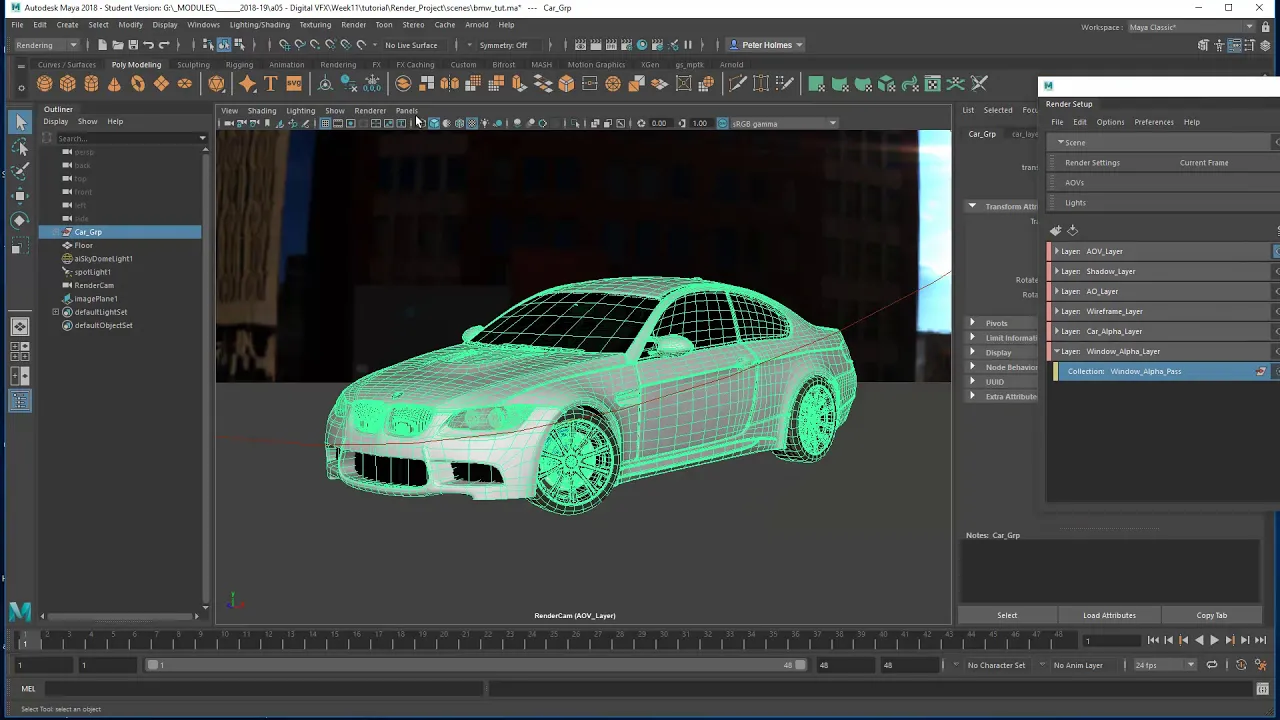Viewport: 1280px width, 720px height.
Task: Click the Load Attributes button
Action: 1109,615
